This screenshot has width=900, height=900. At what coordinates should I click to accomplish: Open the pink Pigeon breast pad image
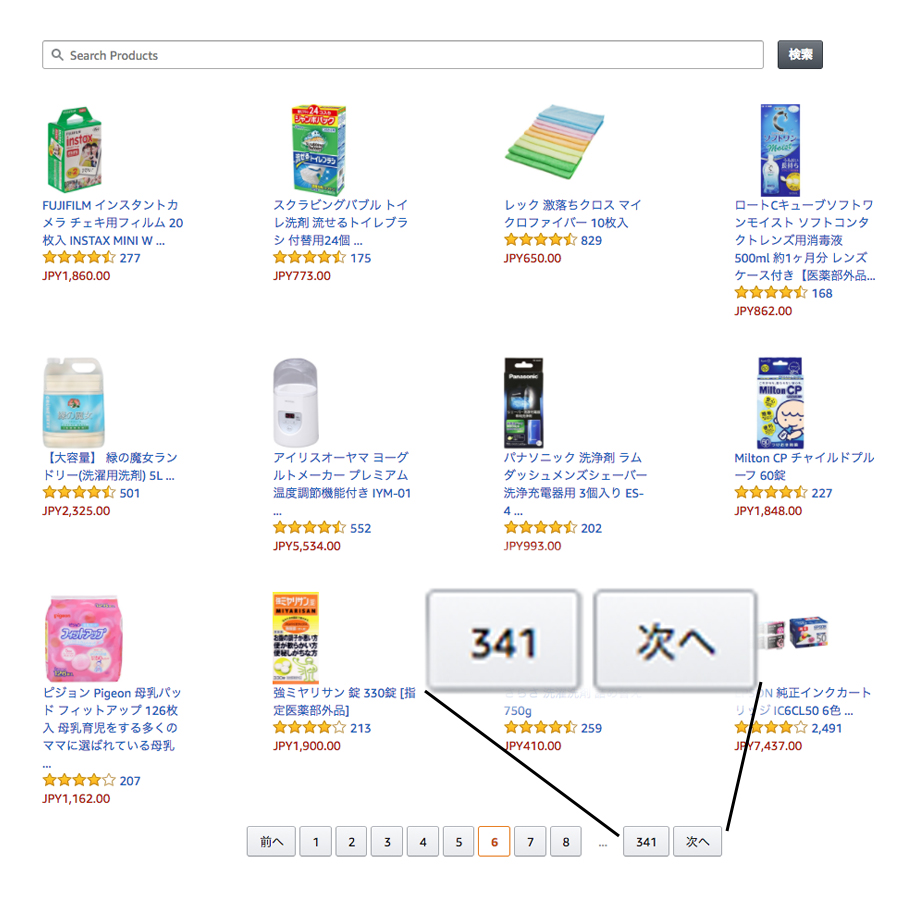click(74, 637)
